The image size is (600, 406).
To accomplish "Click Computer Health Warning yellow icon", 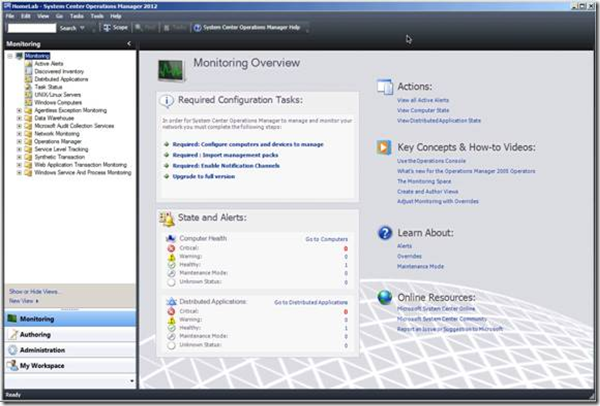I will tap(171, 257).
